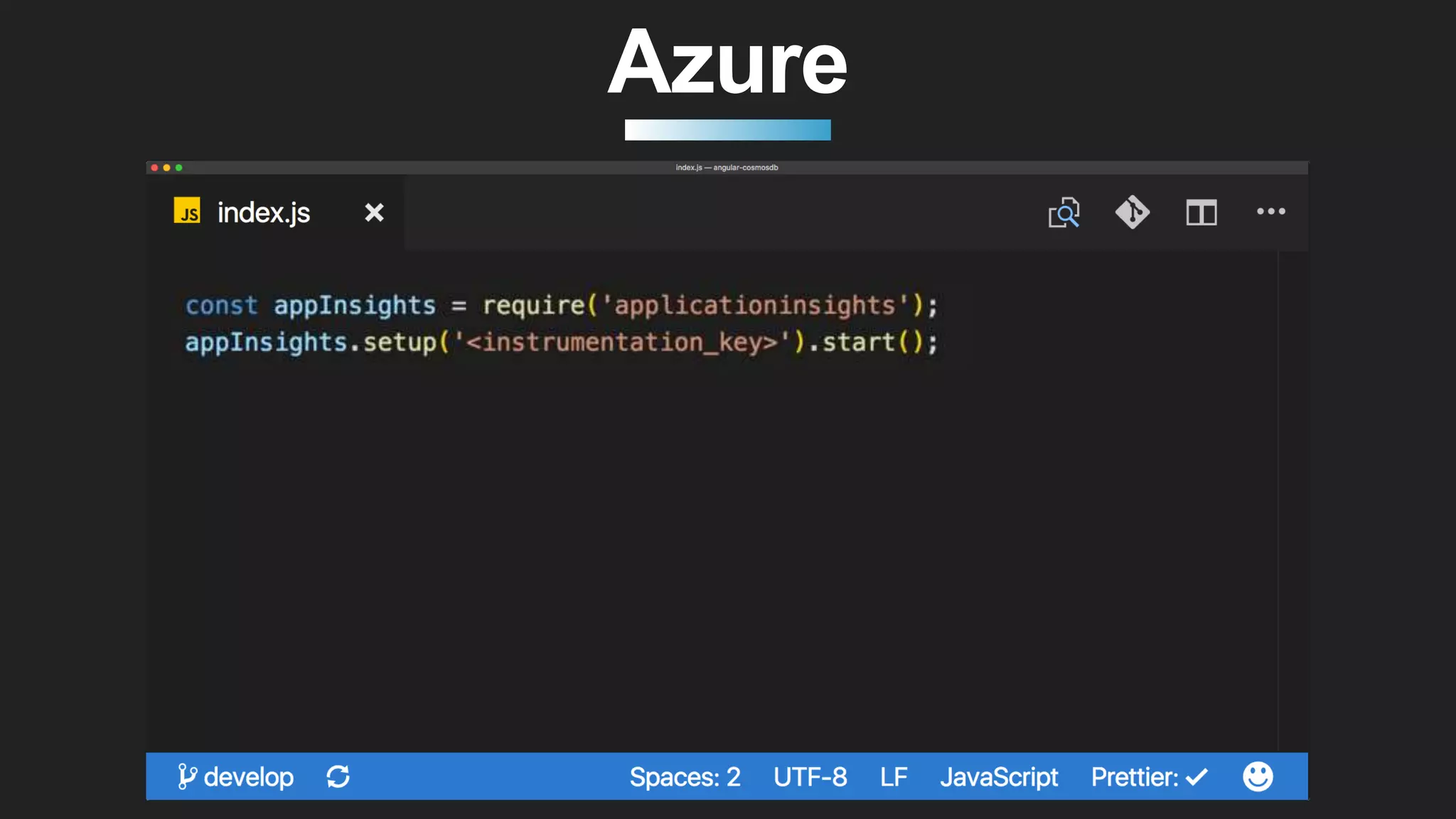Click the setup method in line two
1456x819 pixels.
(400, 343)
